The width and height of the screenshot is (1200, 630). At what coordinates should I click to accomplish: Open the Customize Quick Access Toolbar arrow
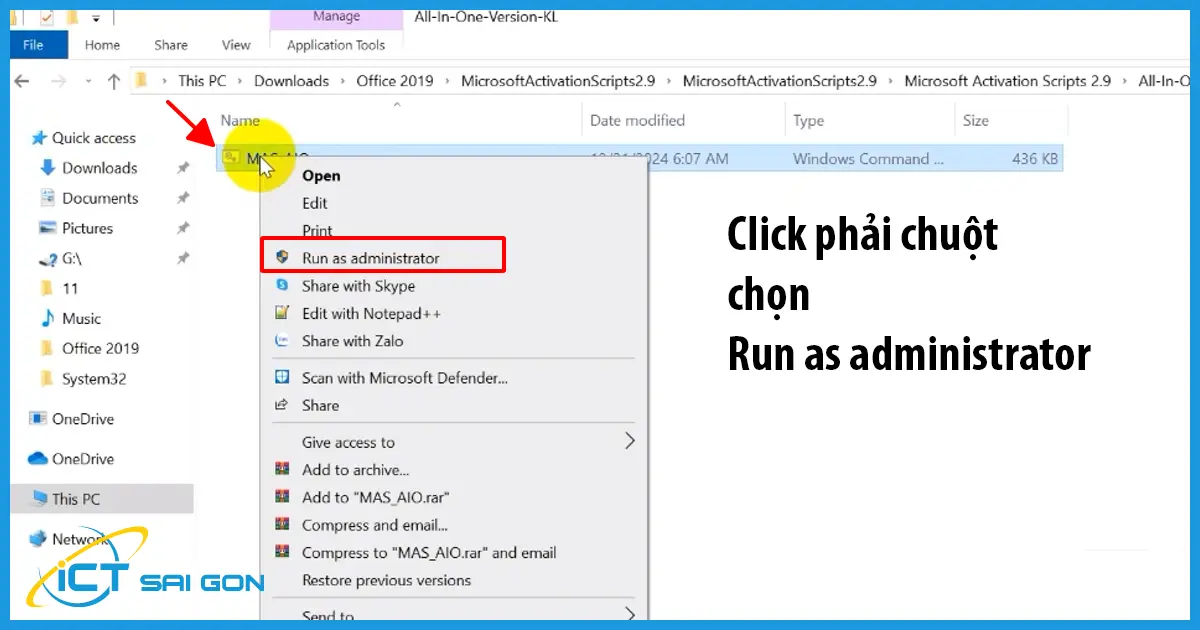[x=95, y=18]
